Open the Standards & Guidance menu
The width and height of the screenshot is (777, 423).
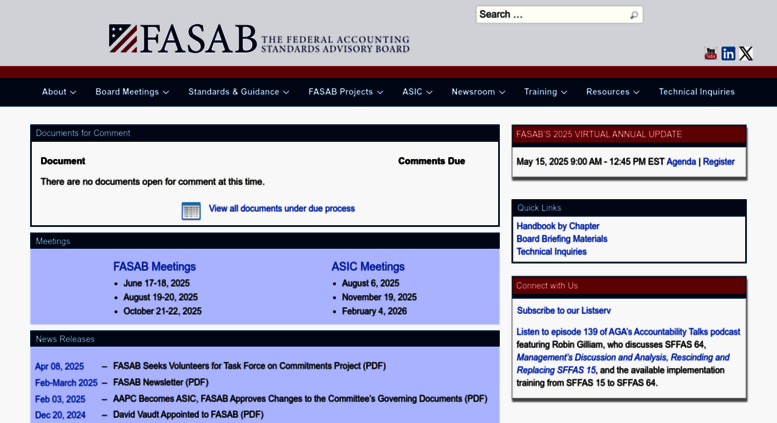(238, 92)
